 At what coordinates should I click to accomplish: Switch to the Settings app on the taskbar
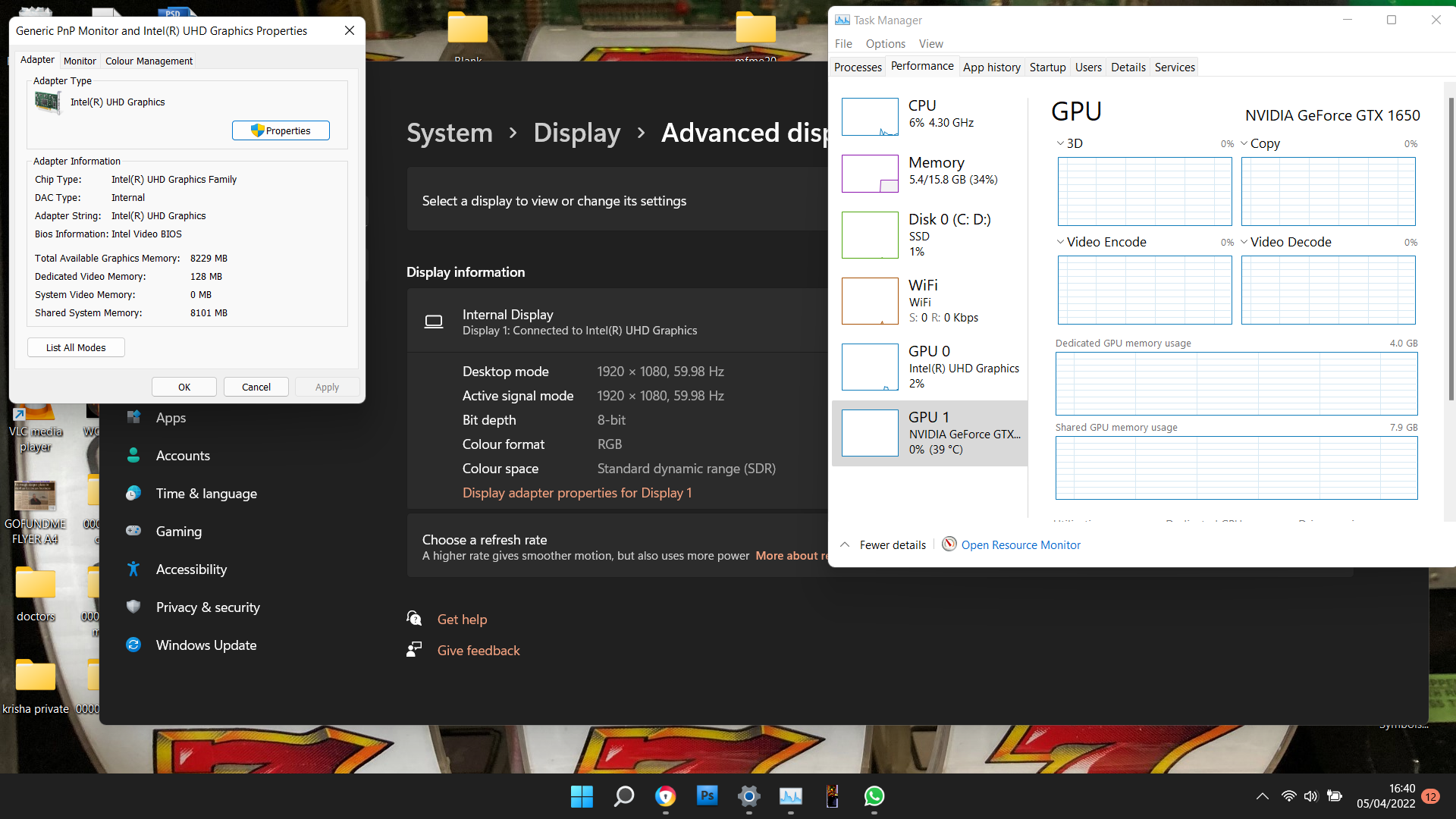coord(748,796)
